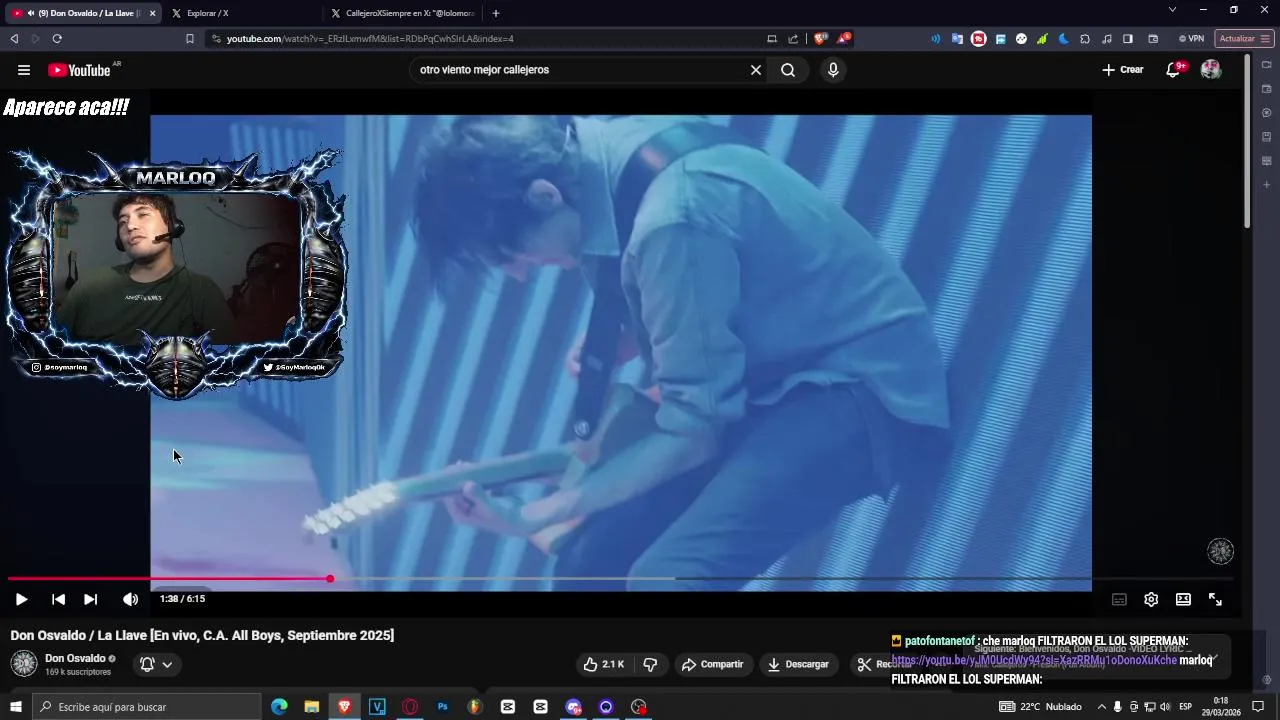Screen dimensions: 1280x720
Task: Show hidden system tray icons
Action: pos(1101,707)
